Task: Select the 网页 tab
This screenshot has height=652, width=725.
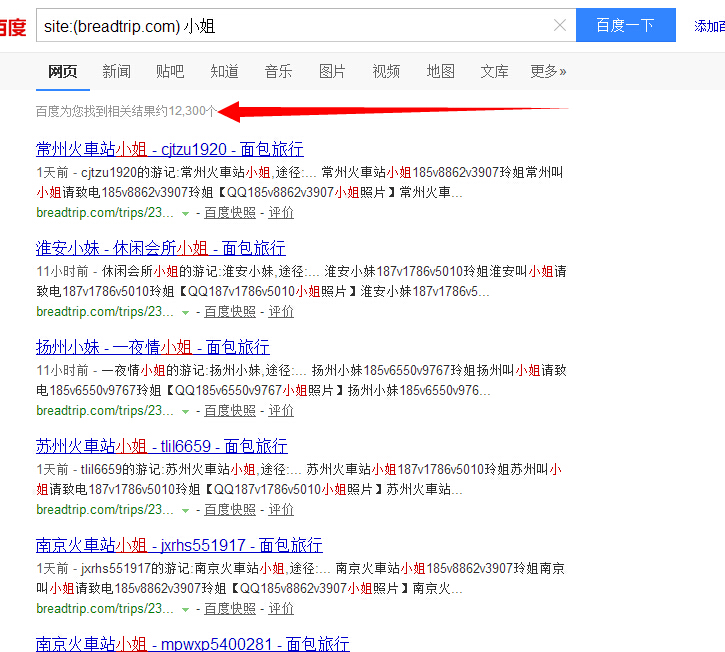Action: coord(63,71)
